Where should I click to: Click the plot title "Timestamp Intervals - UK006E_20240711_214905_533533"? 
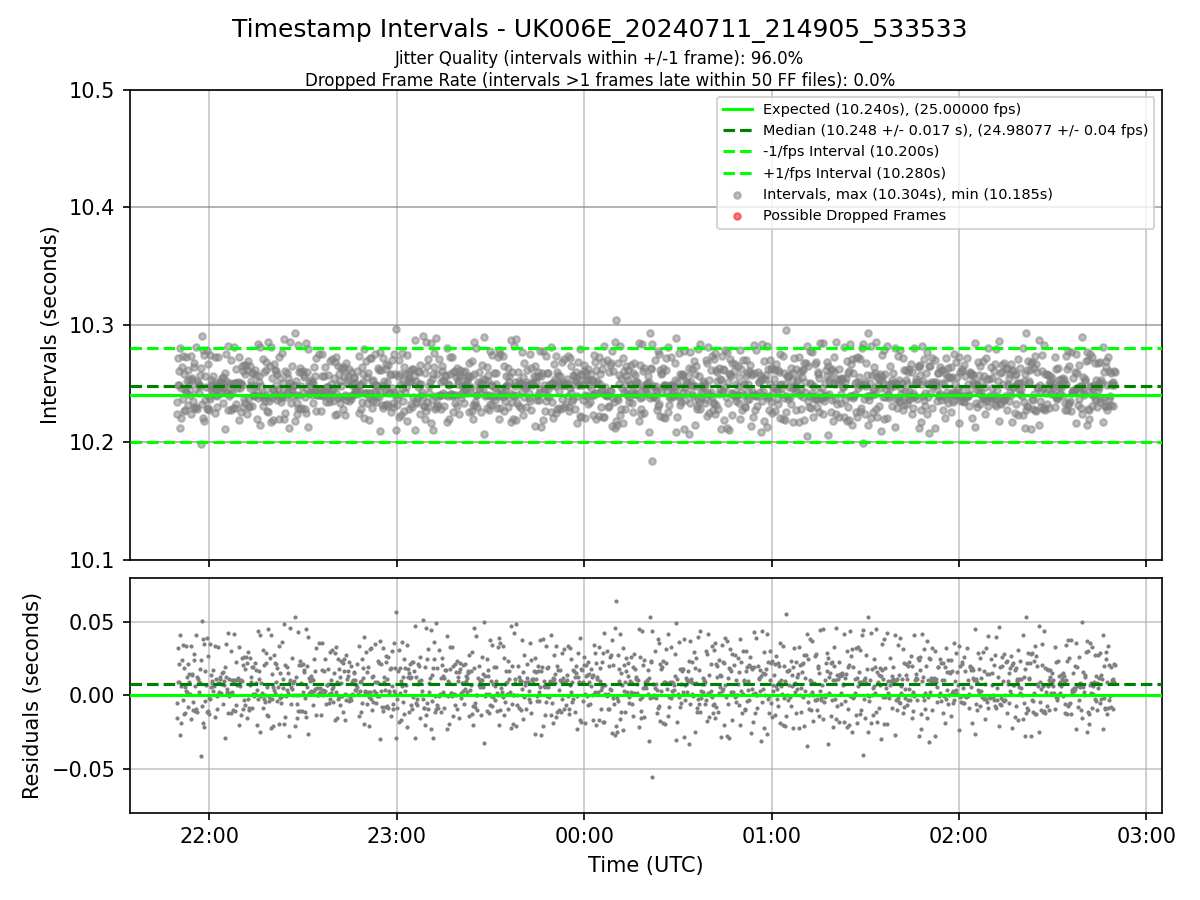599,29
